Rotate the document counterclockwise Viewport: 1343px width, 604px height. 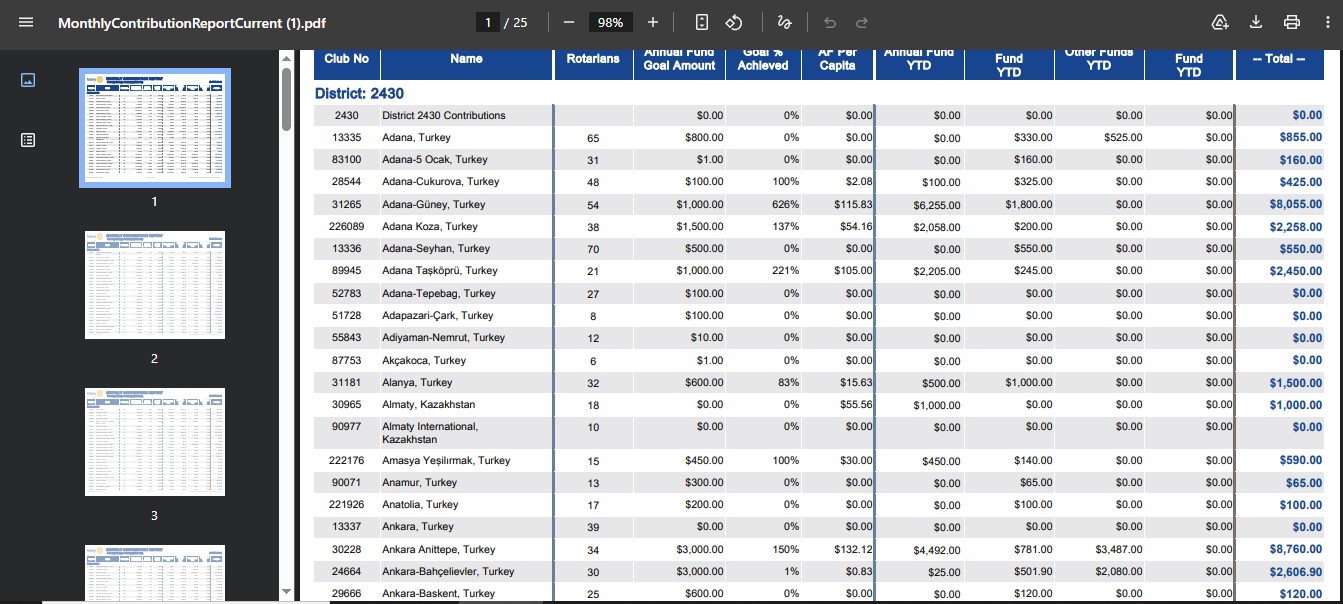[x=734, y=22]
